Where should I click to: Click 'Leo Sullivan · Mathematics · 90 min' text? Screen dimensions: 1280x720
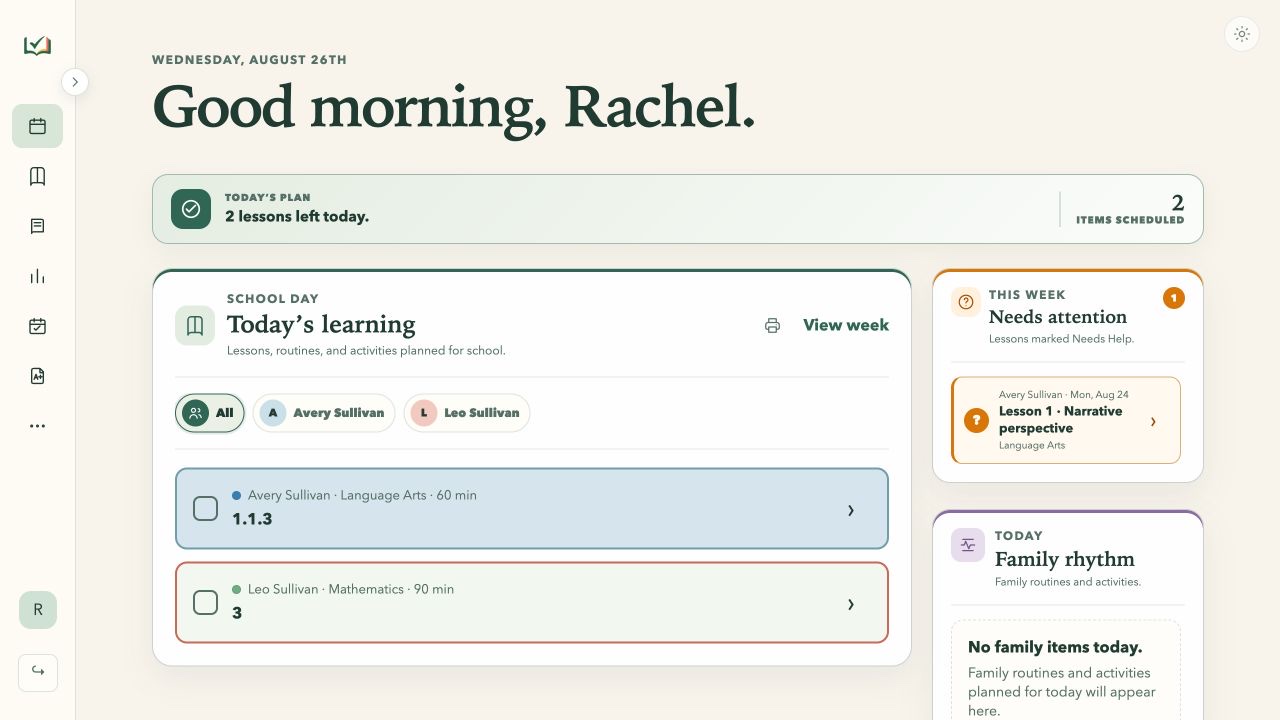(351, 589)
